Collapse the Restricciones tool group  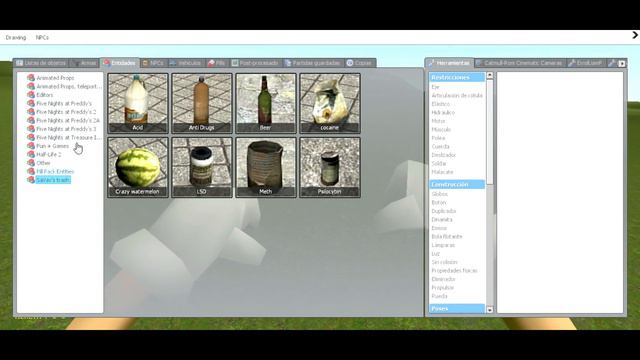[457, 77]
